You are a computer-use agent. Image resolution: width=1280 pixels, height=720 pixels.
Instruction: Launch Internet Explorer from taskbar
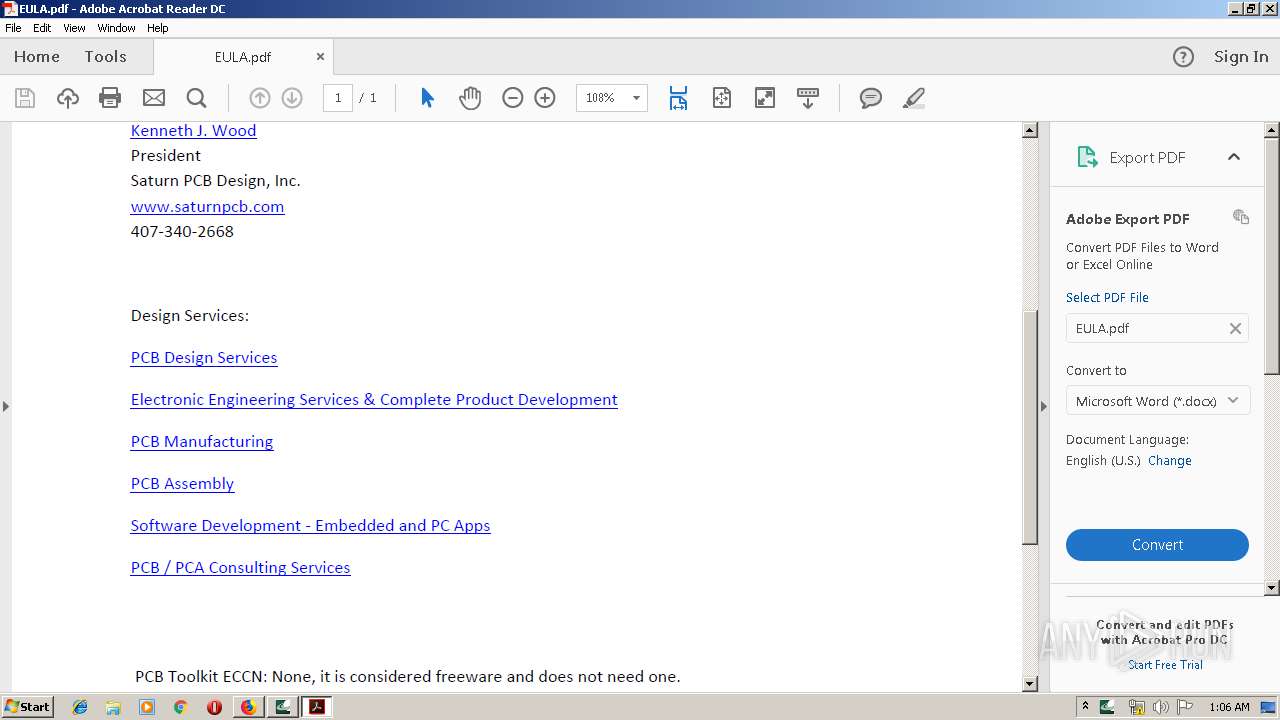coord(80,707)
